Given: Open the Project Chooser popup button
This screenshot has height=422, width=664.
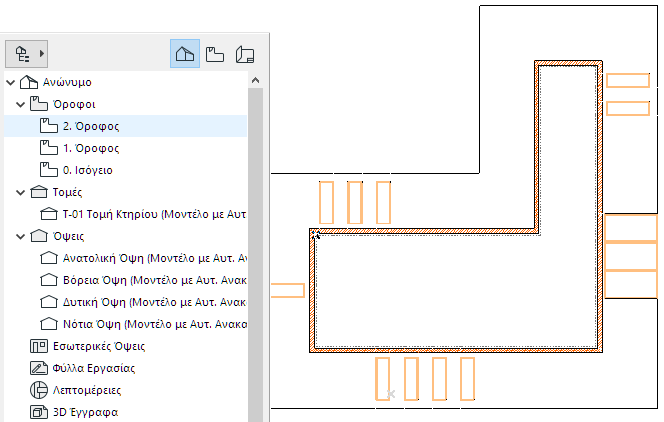Looking at the screenshot, I should pos(26,54).
